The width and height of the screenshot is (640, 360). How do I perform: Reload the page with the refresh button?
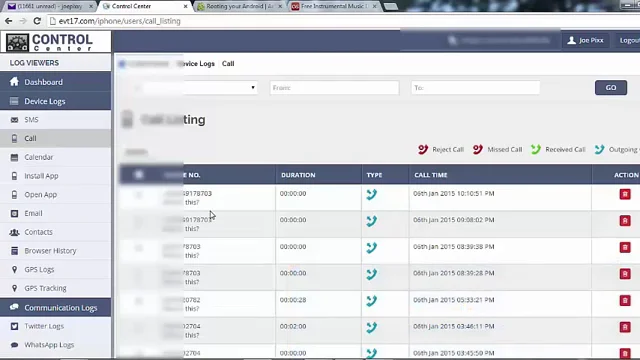pos(37,21)
